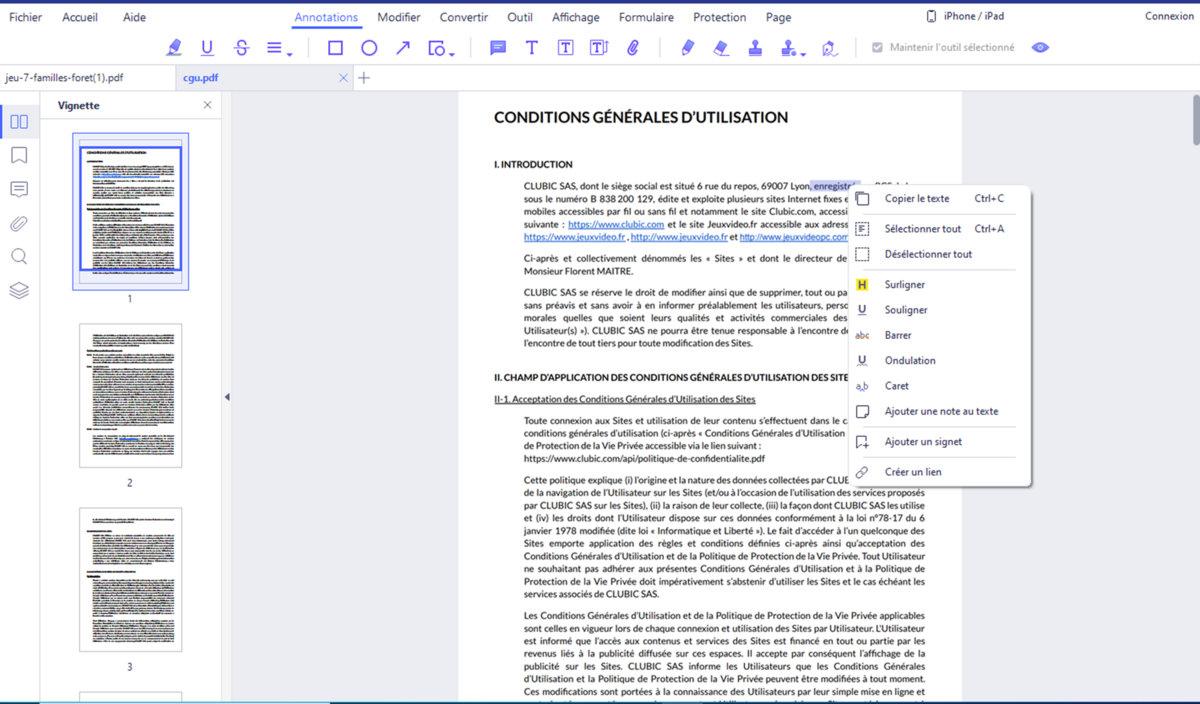Screen dimensions: 1200x704
Task: Select the paperclip Attachment tool
Action: click(633, 47)
